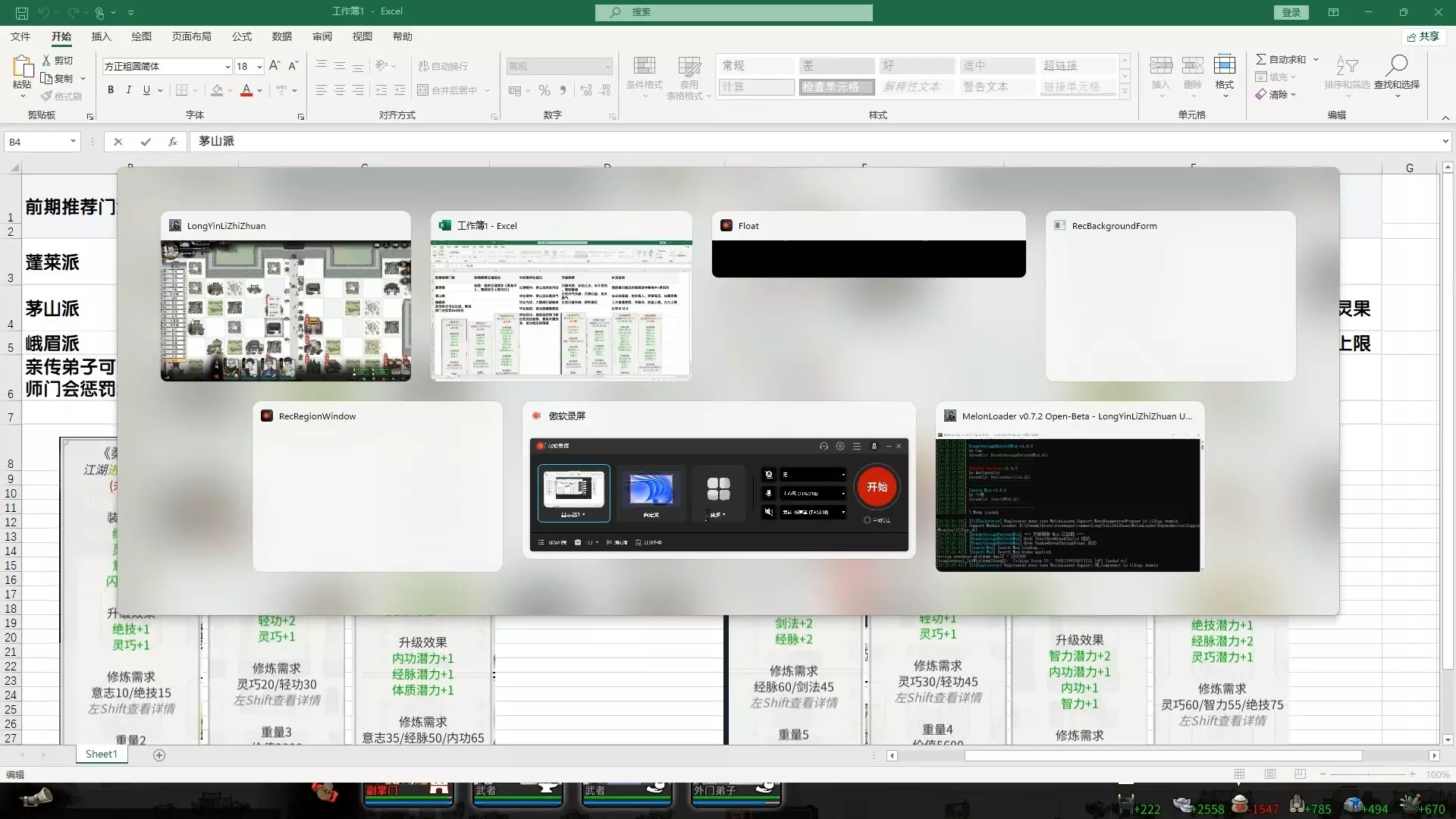
Task: Click the Insert Function fx icon
Action: point(173,142)
